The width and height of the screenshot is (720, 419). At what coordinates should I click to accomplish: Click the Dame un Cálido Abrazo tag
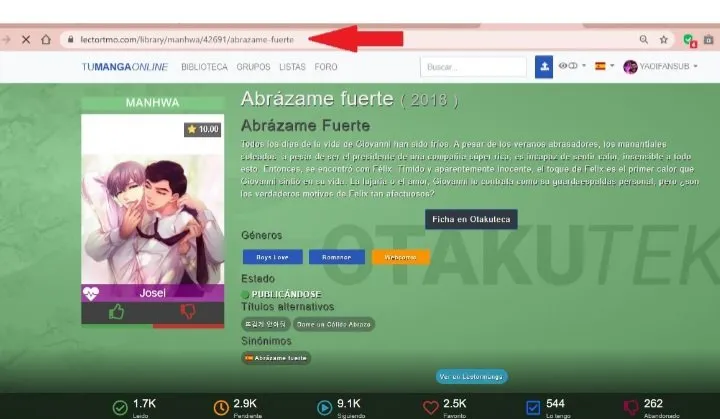pos(334,324)
